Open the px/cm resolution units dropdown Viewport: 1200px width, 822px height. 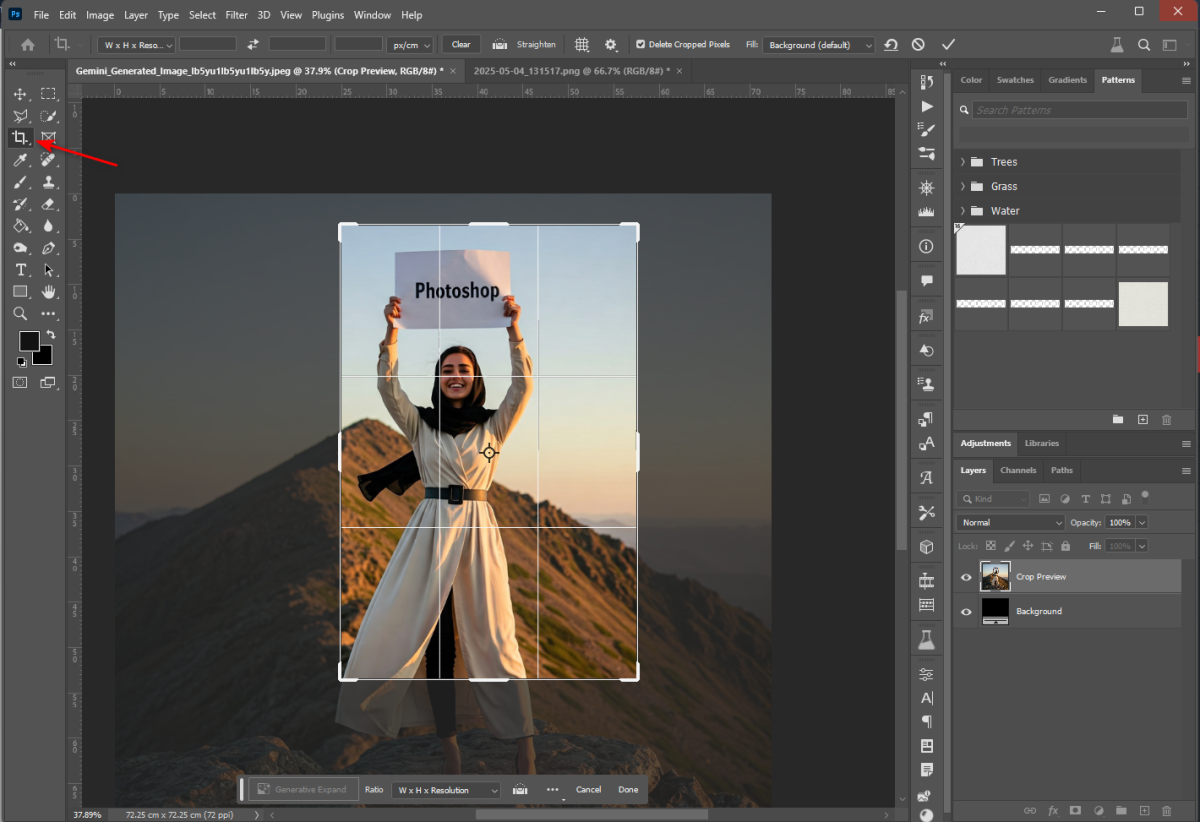coord(411,44)
